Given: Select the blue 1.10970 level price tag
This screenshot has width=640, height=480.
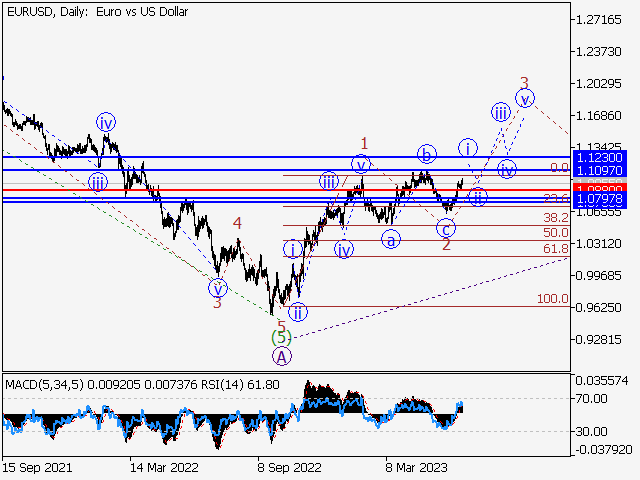Looking at the screenshot, I should pos(600,170).
